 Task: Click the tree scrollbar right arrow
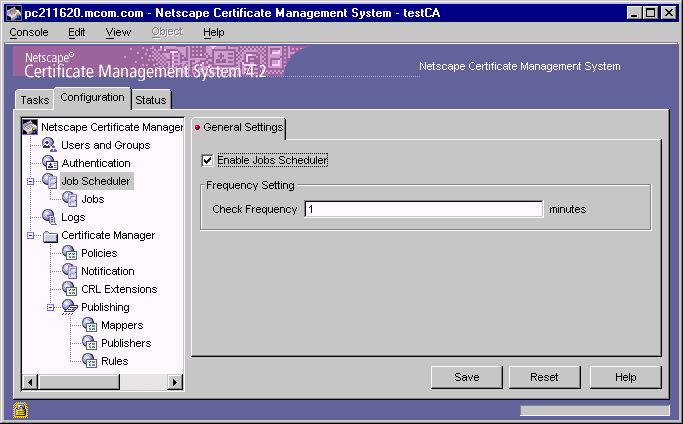coord(175,383)
